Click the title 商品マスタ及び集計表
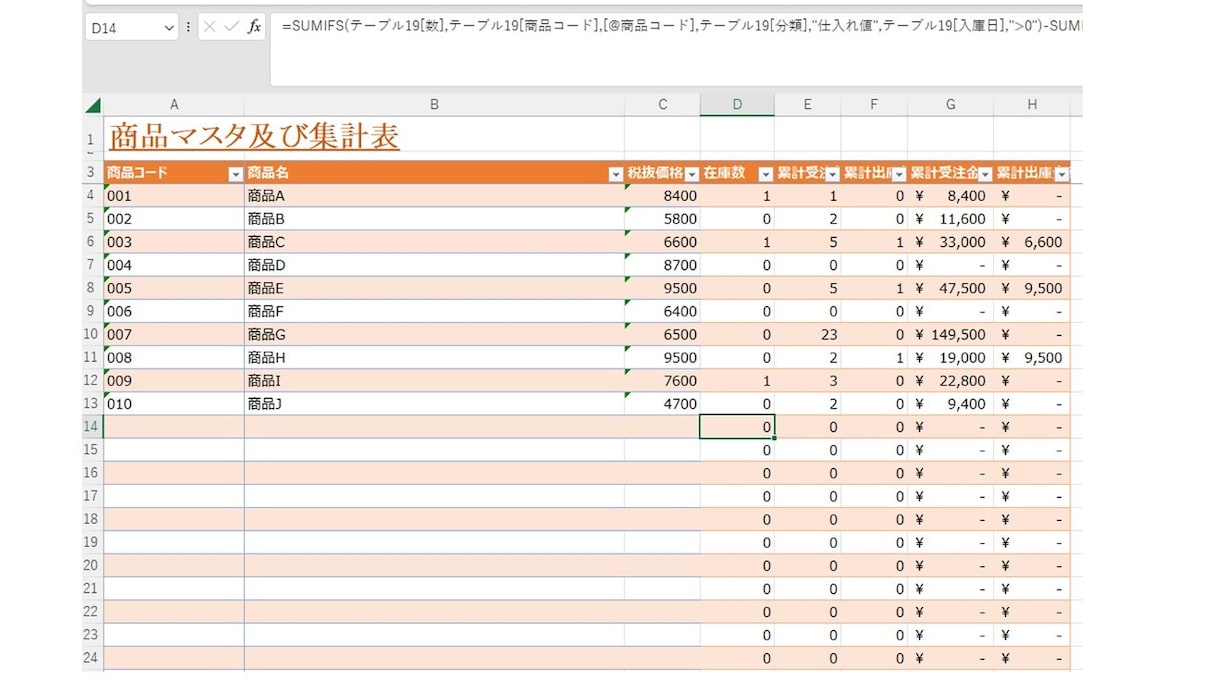 [x=254, y=136]
